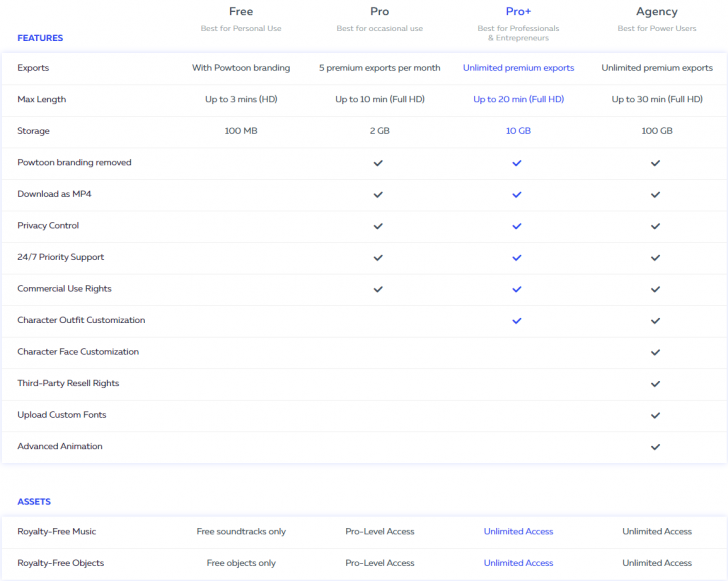Click Pro+ Unlimited Access for Royalty-Free Music
This screenshot has height=581, width=728.
[518, 532]
